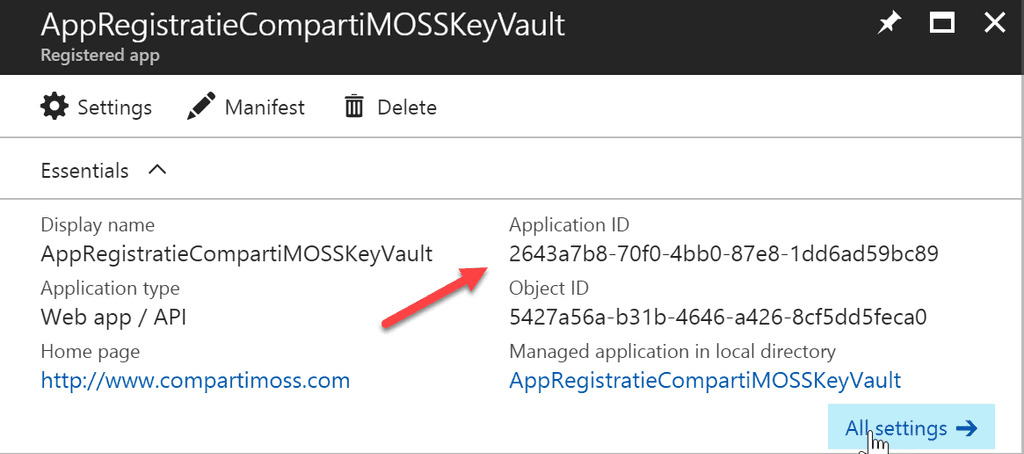Collapse the Essentials section chevron

click(x=156, y=170)
